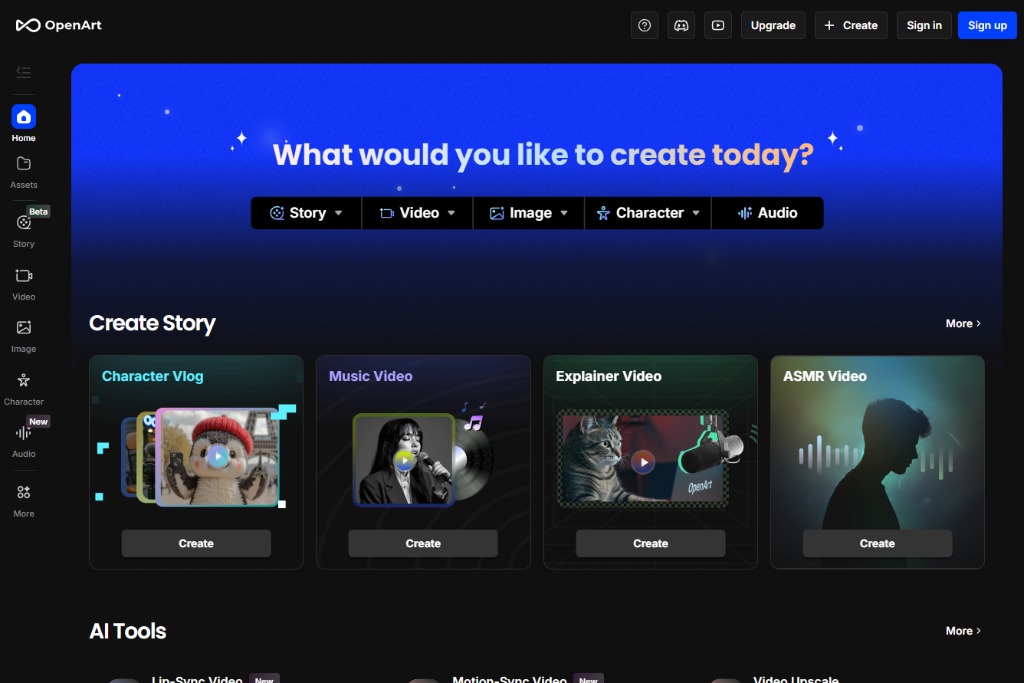Open the Audio section in sidebar
This screenshot has width=1024, height=683.
click(x=23, y=439)
